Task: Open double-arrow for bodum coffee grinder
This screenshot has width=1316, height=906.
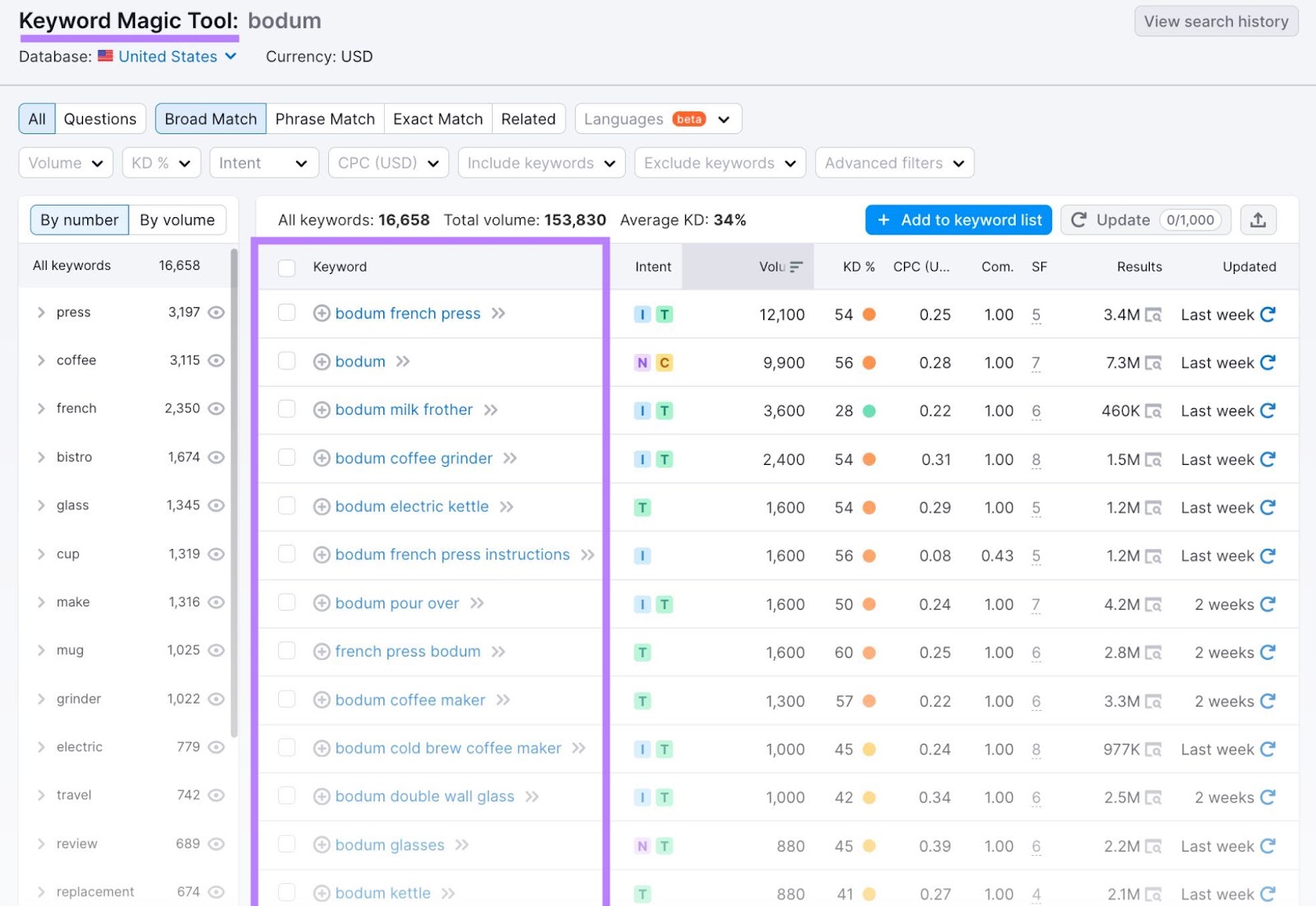Action: (x=510, y=458)
